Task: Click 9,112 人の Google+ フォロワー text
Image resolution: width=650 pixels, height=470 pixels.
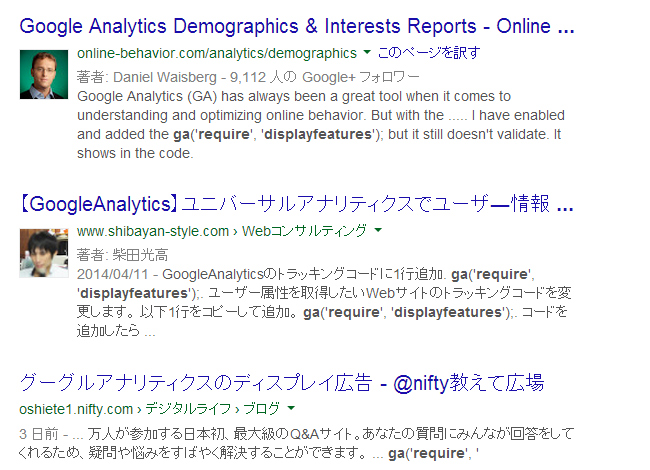Action: coord(325,77)
